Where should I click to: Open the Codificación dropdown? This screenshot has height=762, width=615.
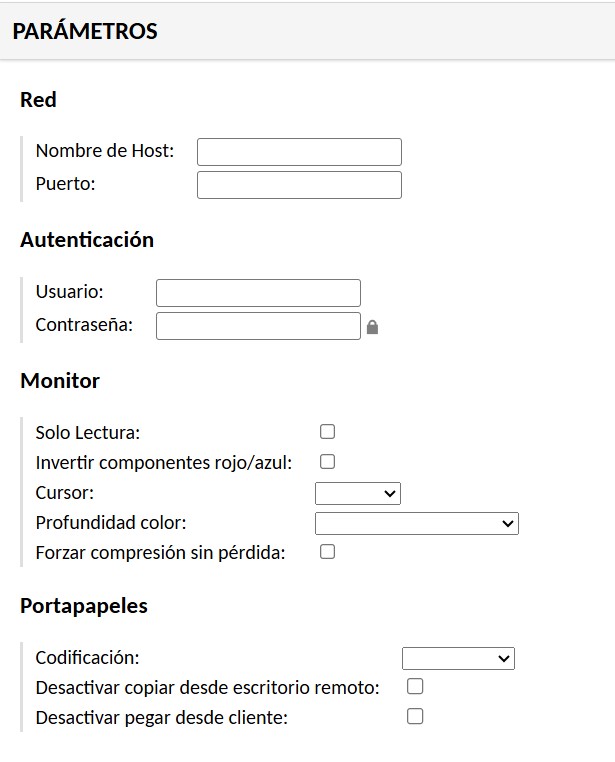tap(457, 658)
